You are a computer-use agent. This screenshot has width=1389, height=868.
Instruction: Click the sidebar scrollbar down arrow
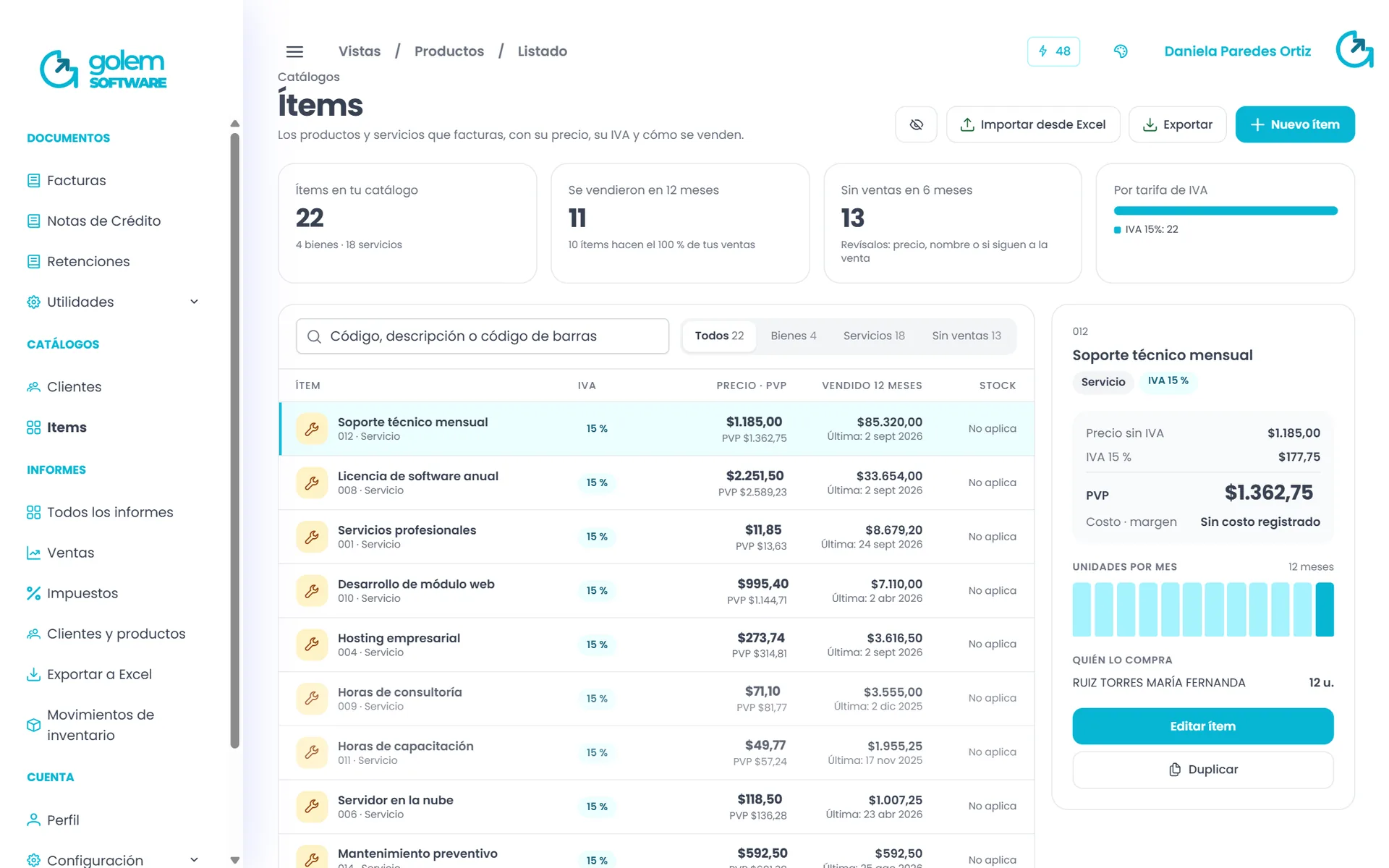[234, 860]
